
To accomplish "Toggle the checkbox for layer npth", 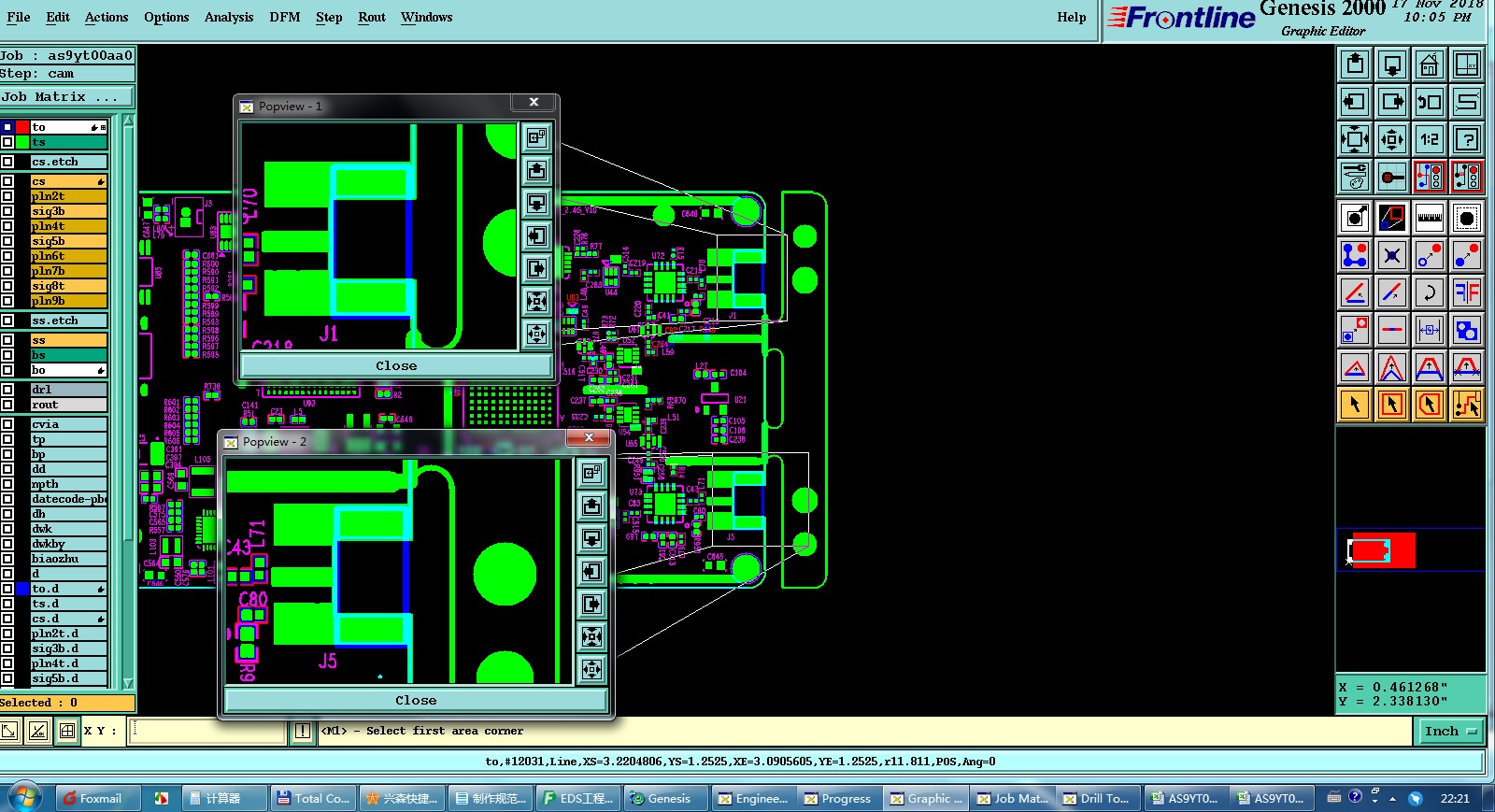I will [7, 484].
